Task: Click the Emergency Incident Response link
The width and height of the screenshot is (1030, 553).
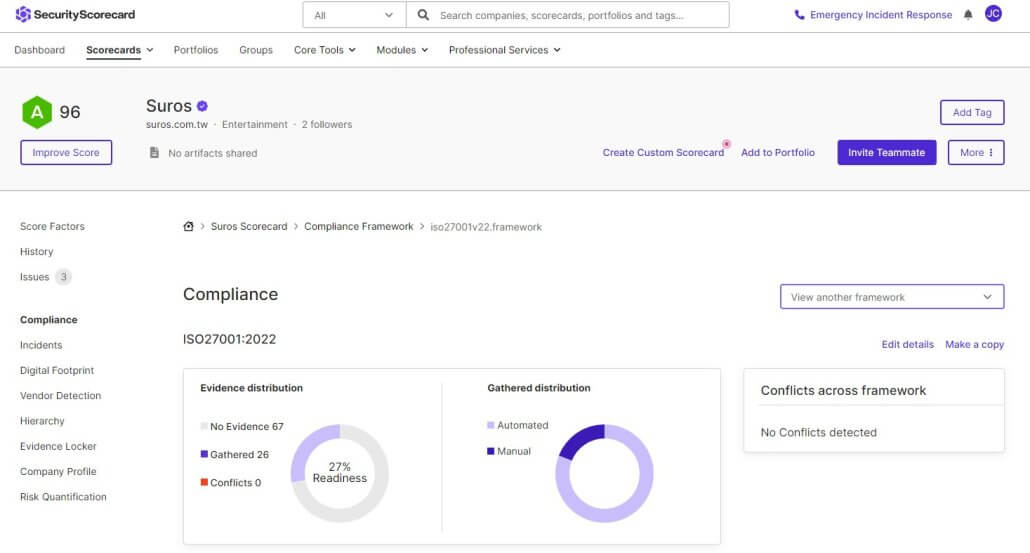Action: 880,14
